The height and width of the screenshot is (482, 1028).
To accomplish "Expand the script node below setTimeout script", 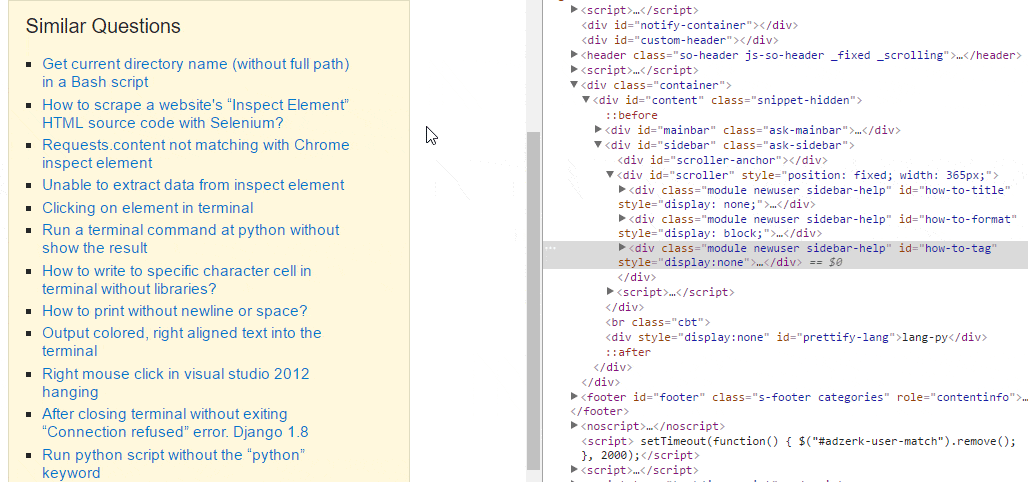I will [575, 469].
